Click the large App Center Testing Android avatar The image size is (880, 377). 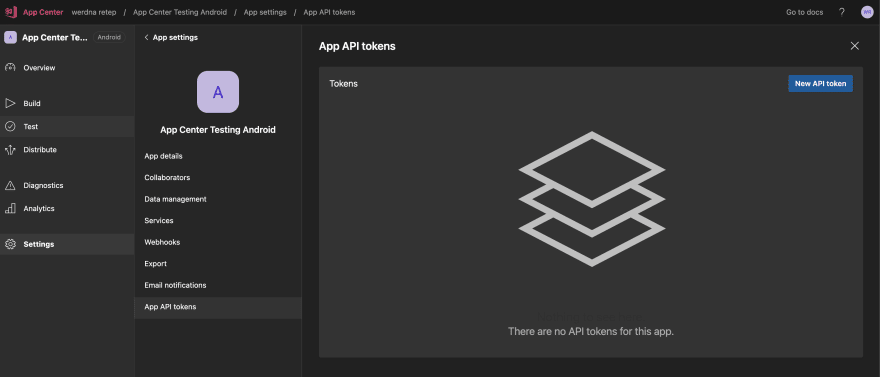[218, 92]
